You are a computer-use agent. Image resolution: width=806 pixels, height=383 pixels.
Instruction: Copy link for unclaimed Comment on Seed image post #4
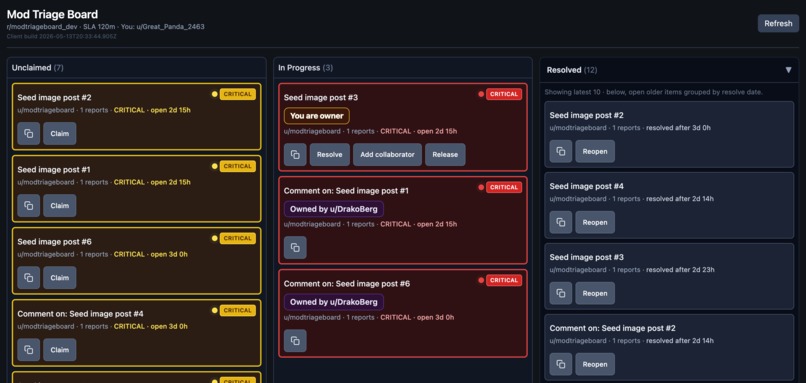click(28, 350)
